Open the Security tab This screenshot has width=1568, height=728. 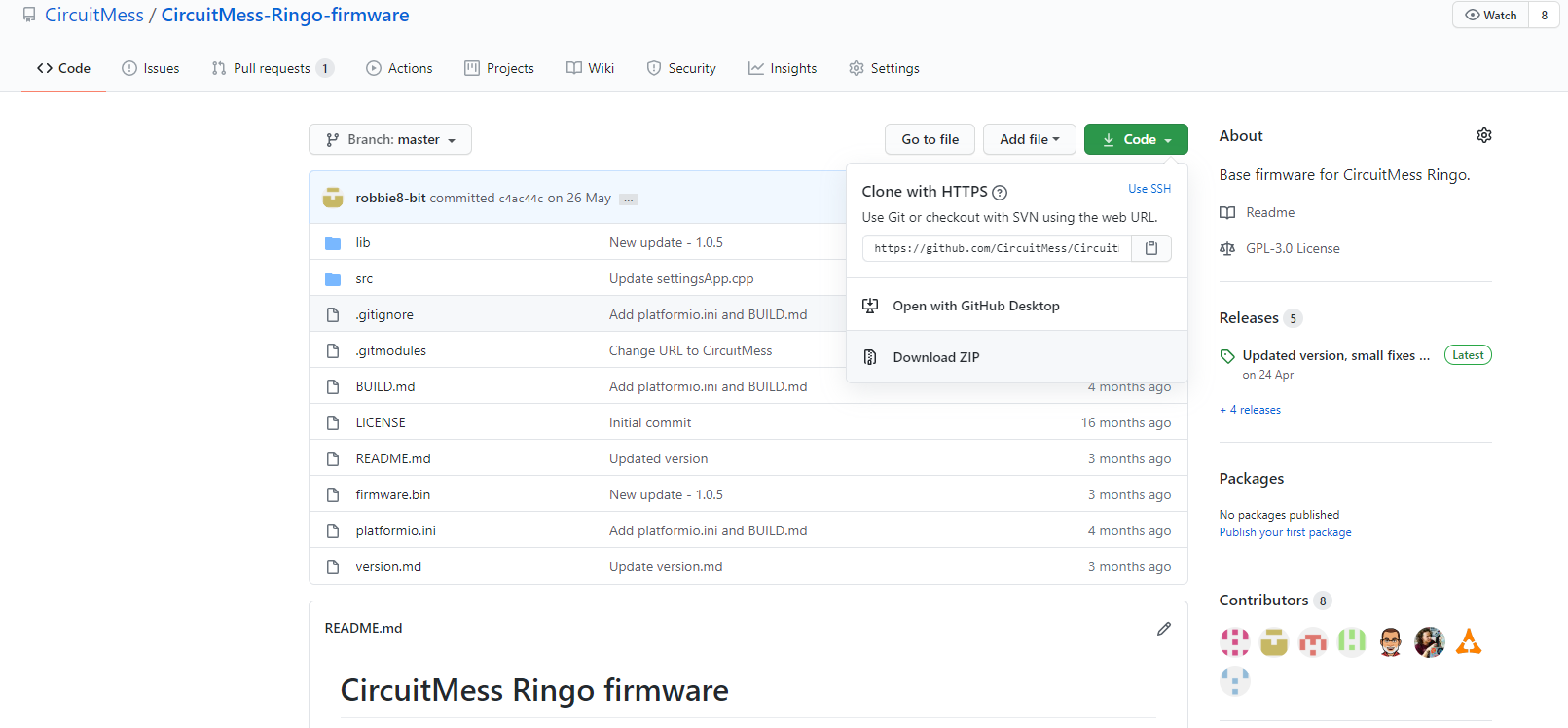click(681, 68)
